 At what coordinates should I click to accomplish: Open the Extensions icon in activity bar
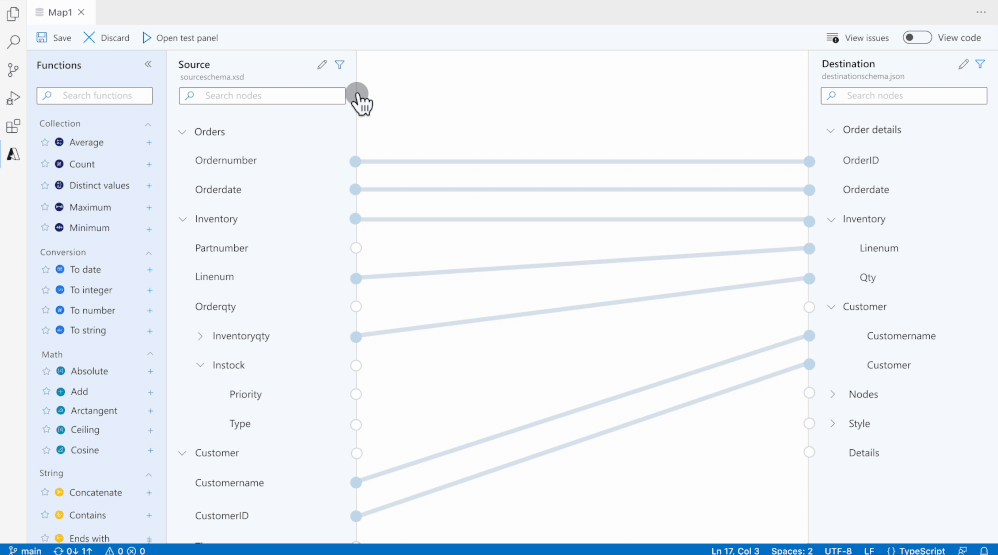(x=13, y=126)
